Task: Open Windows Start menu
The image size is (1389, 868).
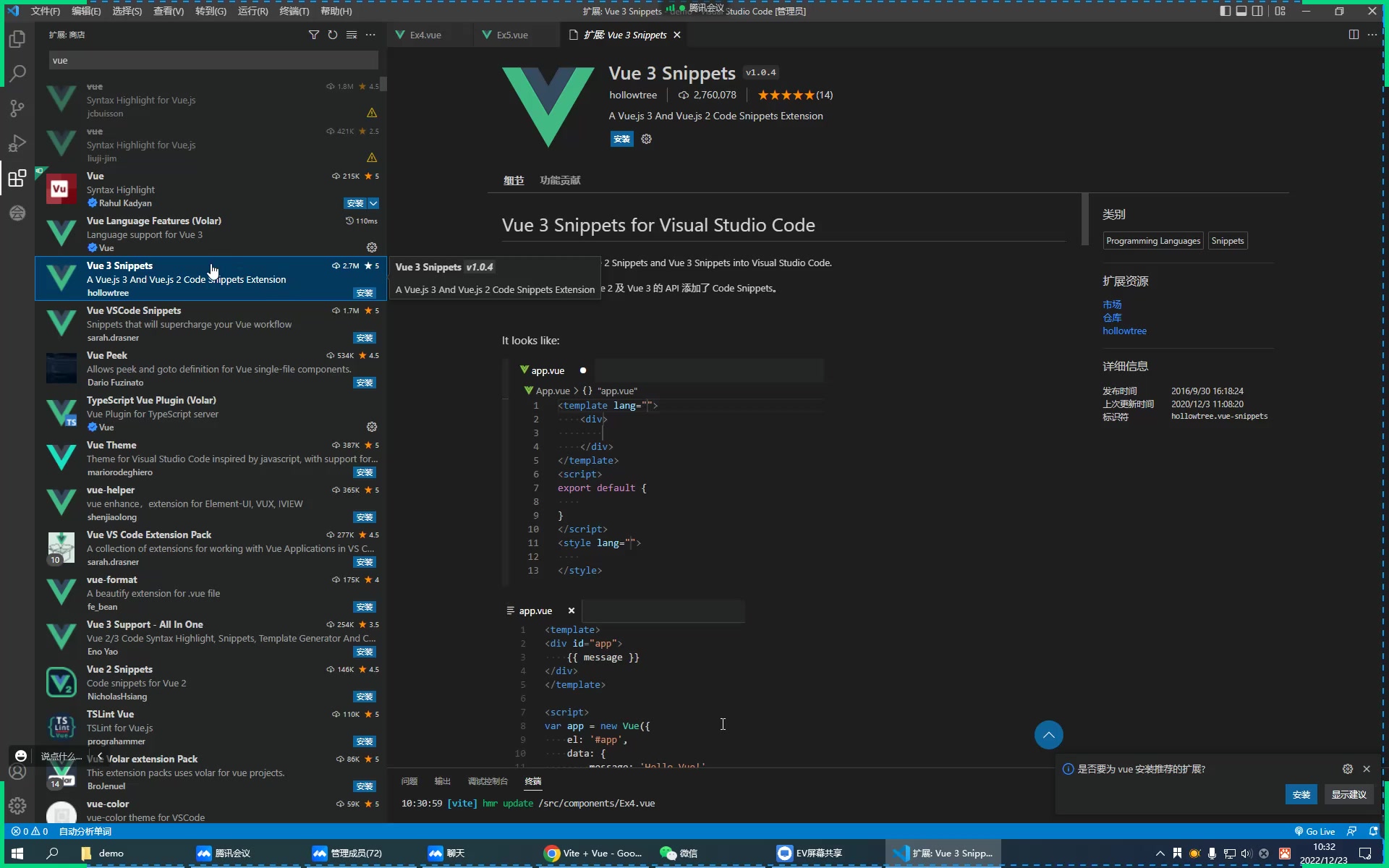Action: coord(17,853)
